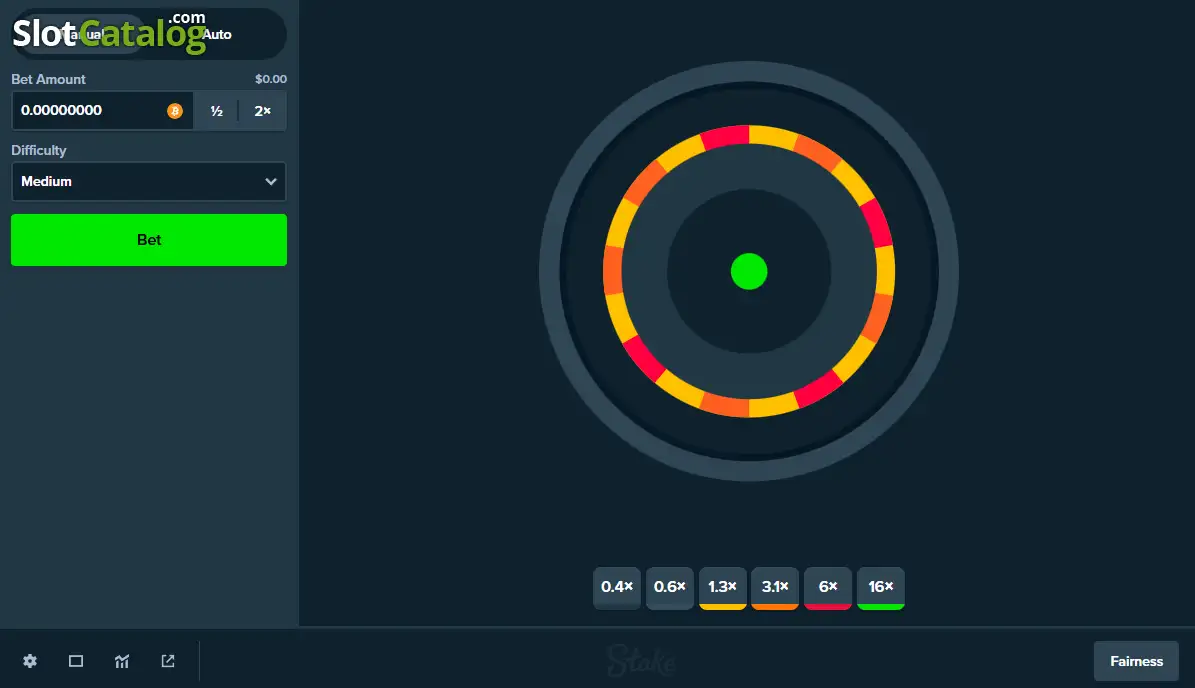Double the bet with 2× button
1195x688 pixels.
(262, 111)
